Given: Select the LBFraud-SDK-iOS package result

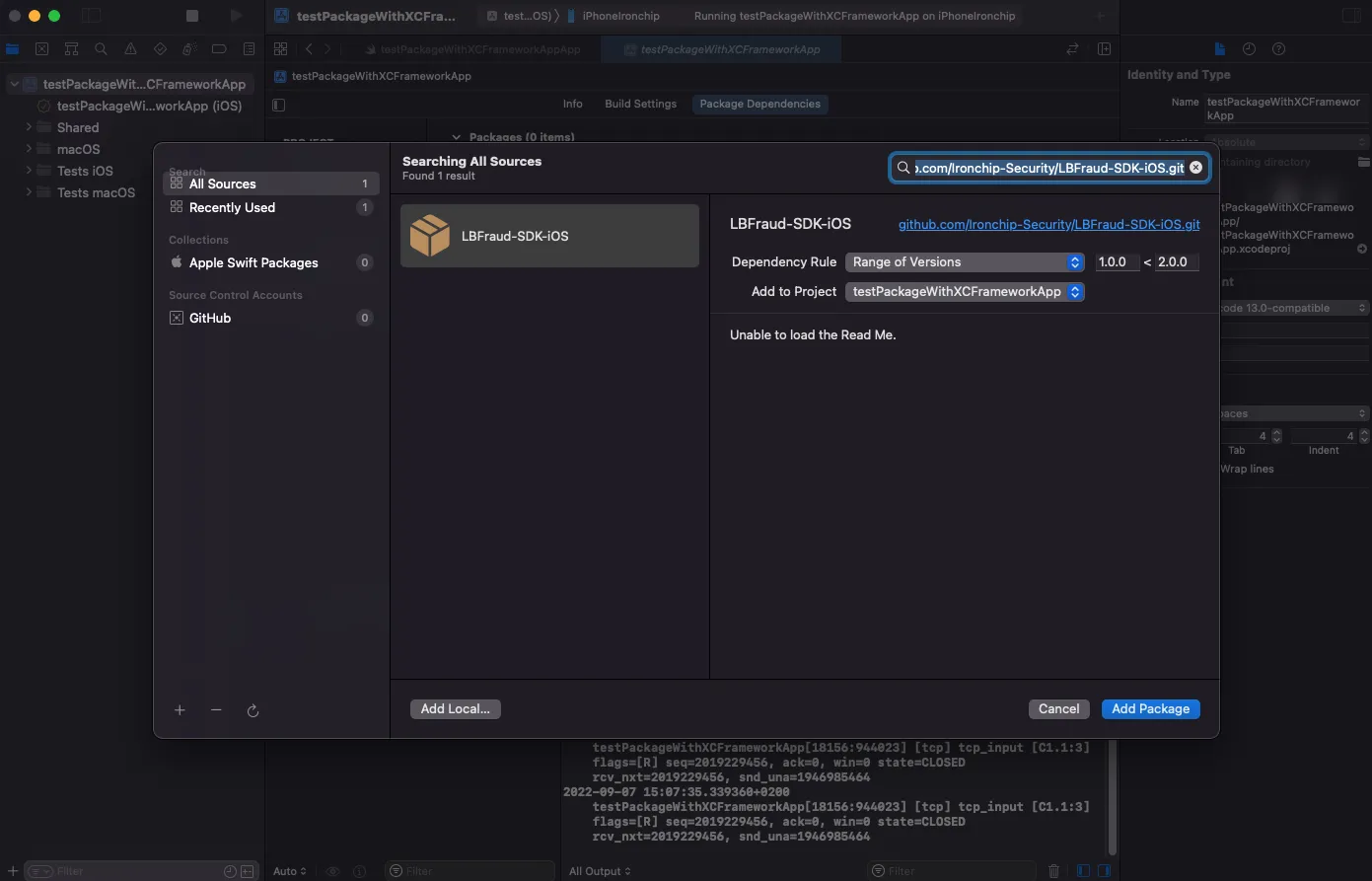Looking at the screenshot, I should pos(549,236).
